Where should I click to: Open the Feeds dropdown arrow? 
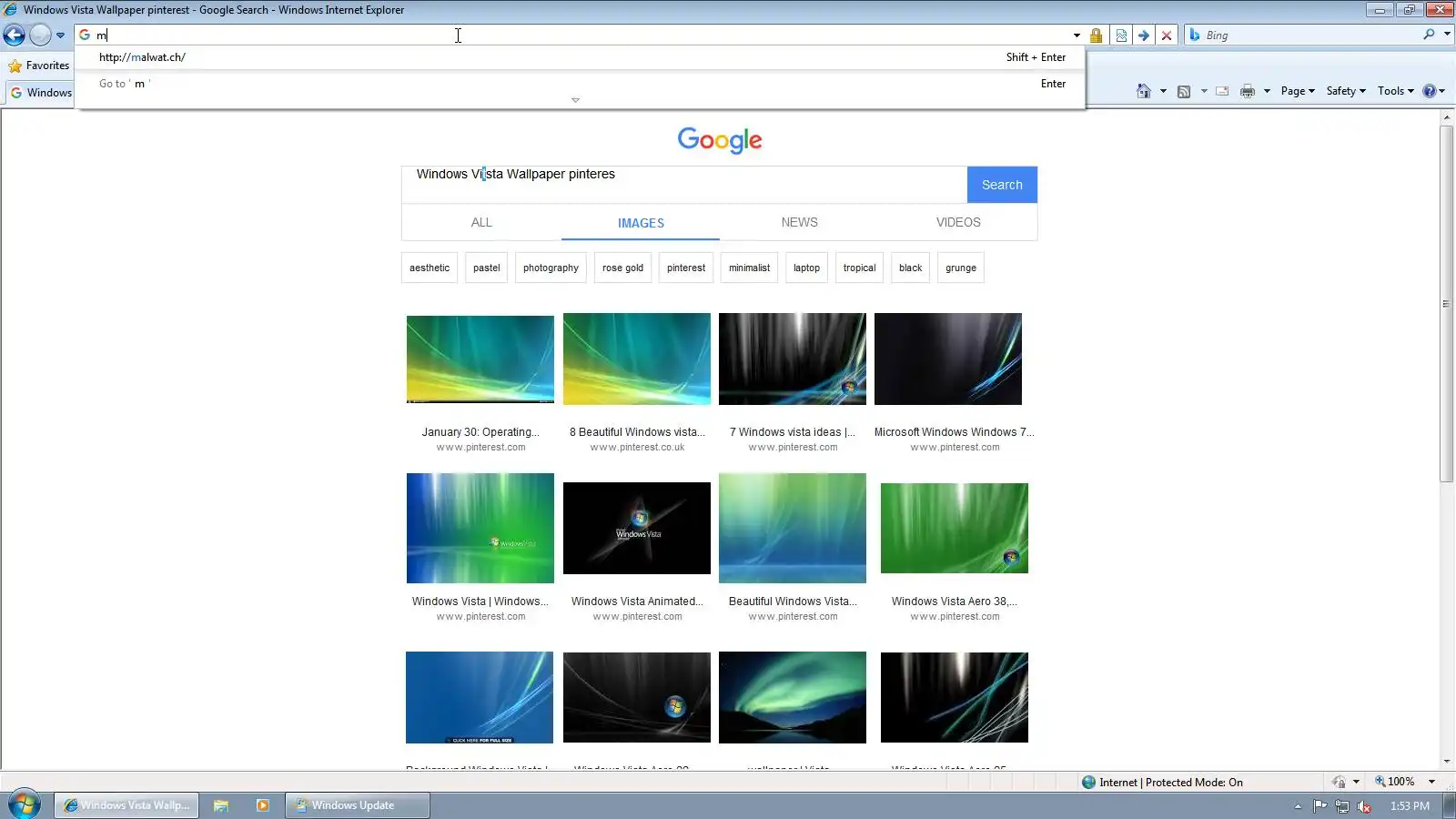1204,91
